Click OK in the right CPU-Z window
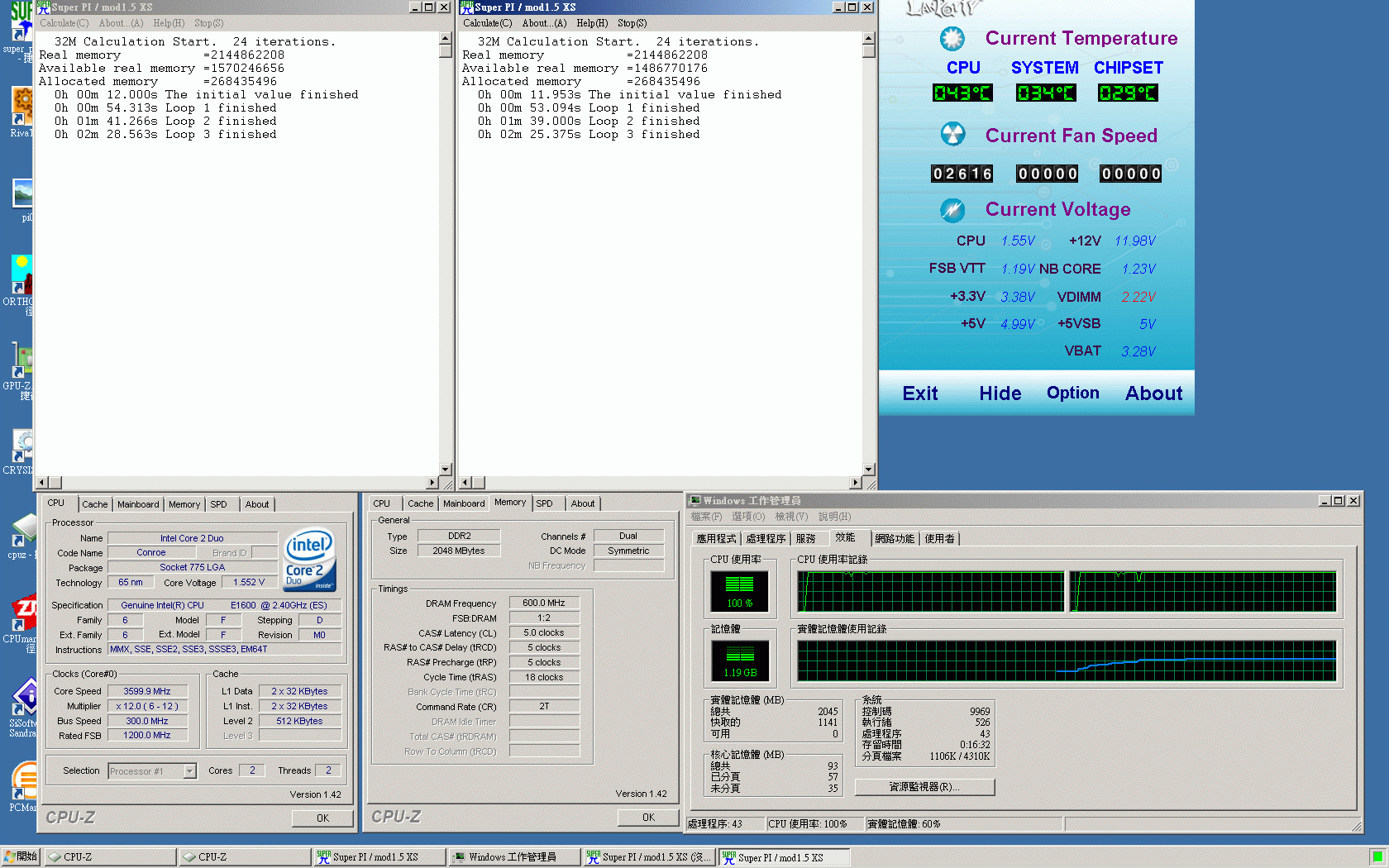Viewport: 1389px width, 868px height. (648, 817)
